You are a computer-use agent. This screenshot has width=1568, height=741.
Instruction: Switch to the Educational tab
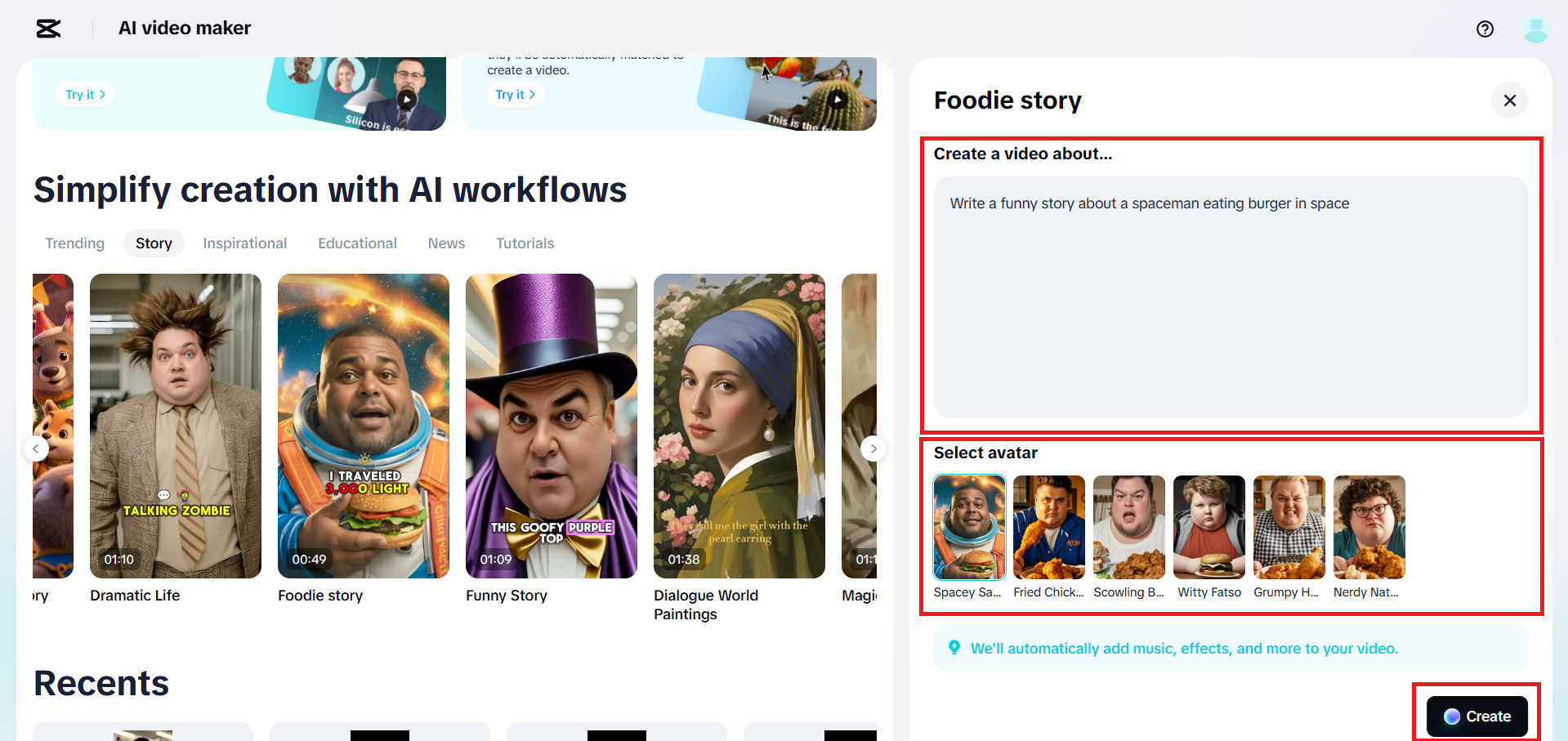pyautogui.click(x=357, y=243)
